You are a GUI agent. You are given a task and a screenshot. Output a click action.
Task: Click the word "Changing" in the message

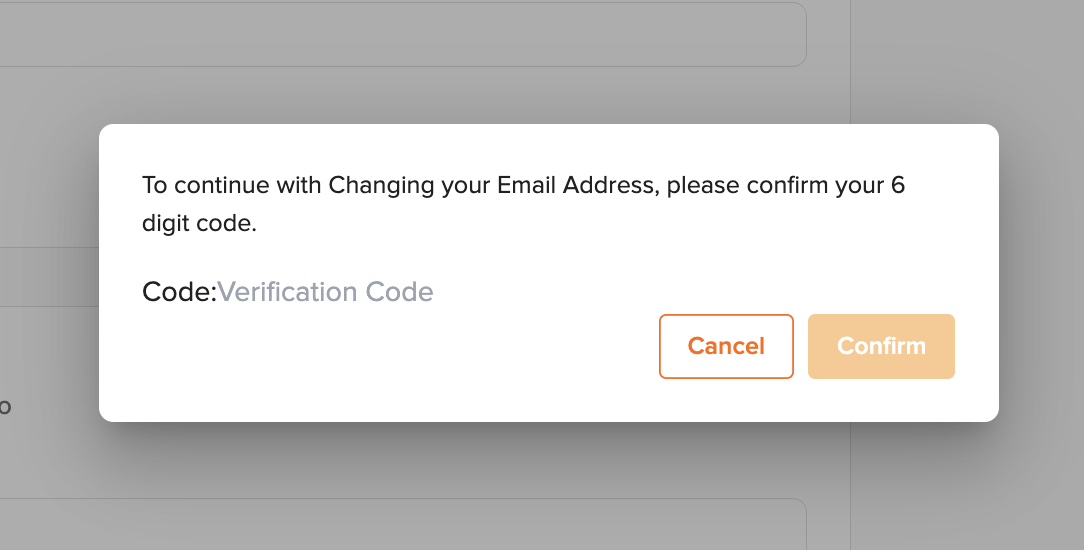[x=378, y=186]
